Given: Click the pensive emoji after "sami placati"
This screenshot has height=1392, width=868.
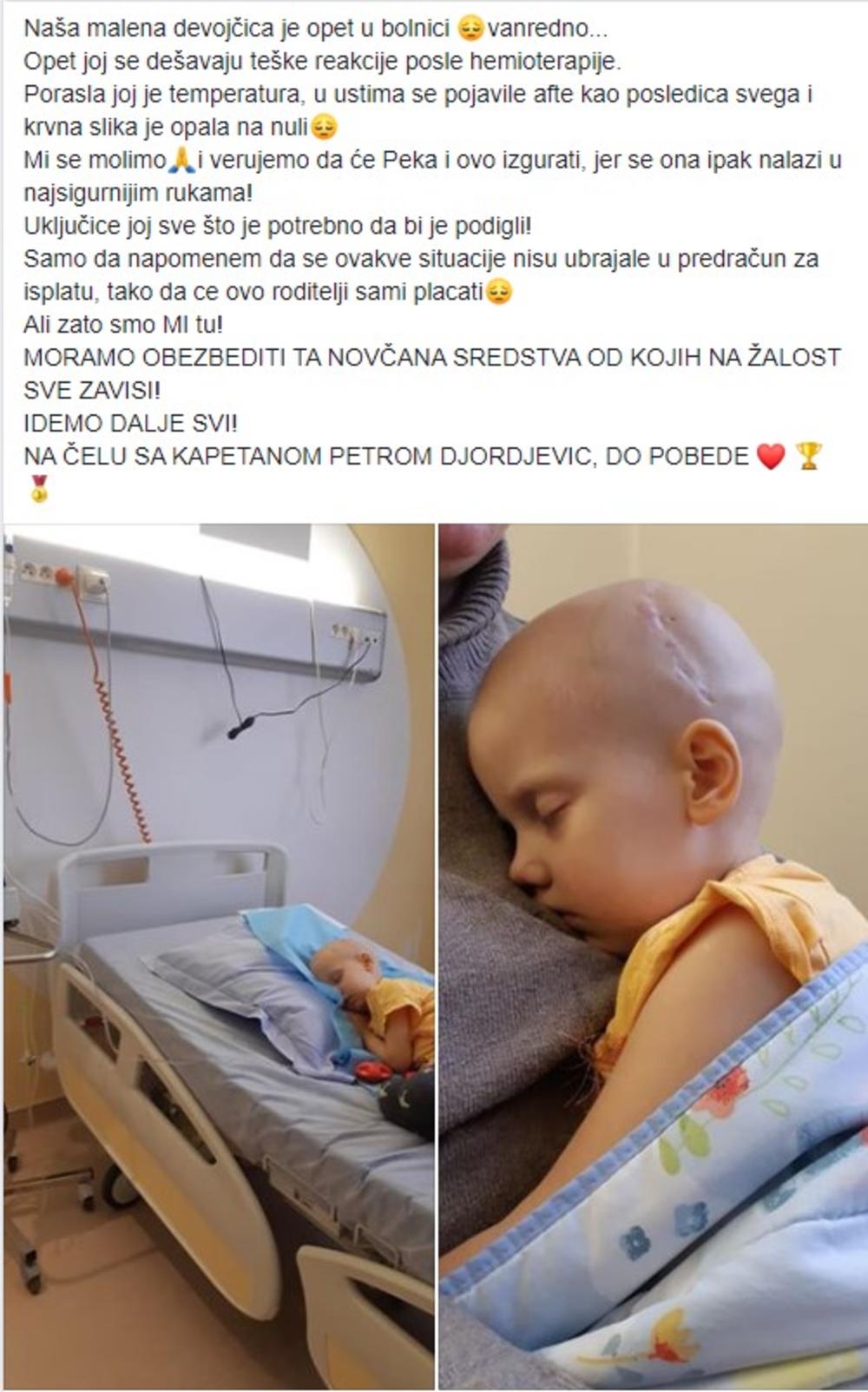Looking at the screenshot, I should click(499, 293).
